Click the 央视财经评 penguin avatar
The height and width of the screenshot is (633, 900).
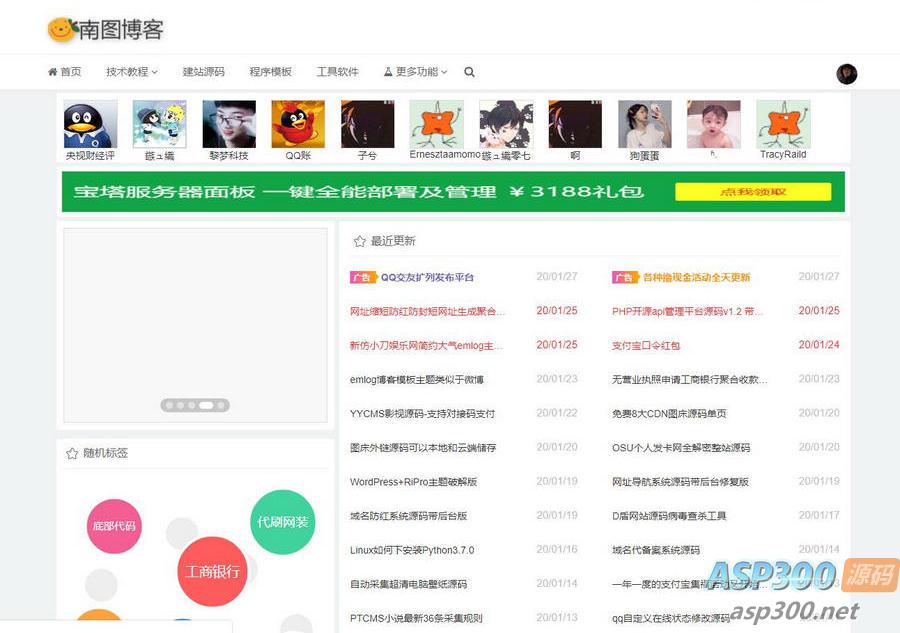click(90, 125)
